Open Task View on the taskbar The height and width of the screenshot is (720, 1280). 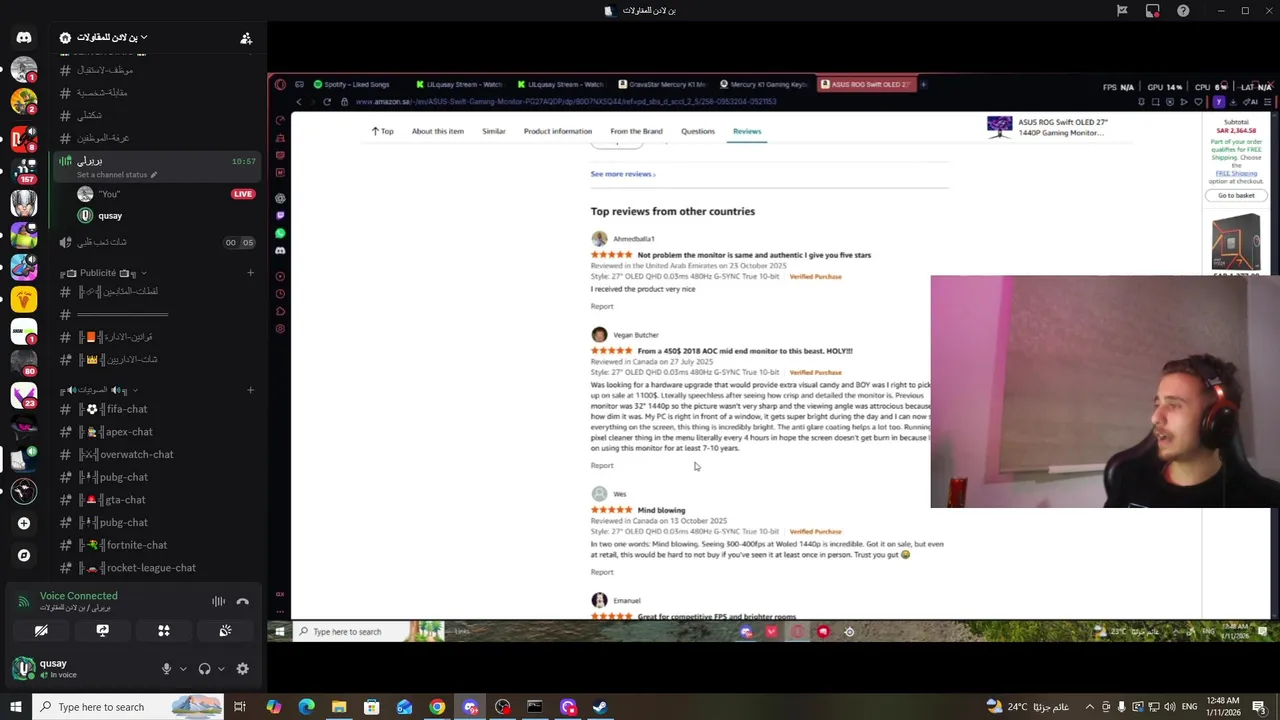click(240, 707)
